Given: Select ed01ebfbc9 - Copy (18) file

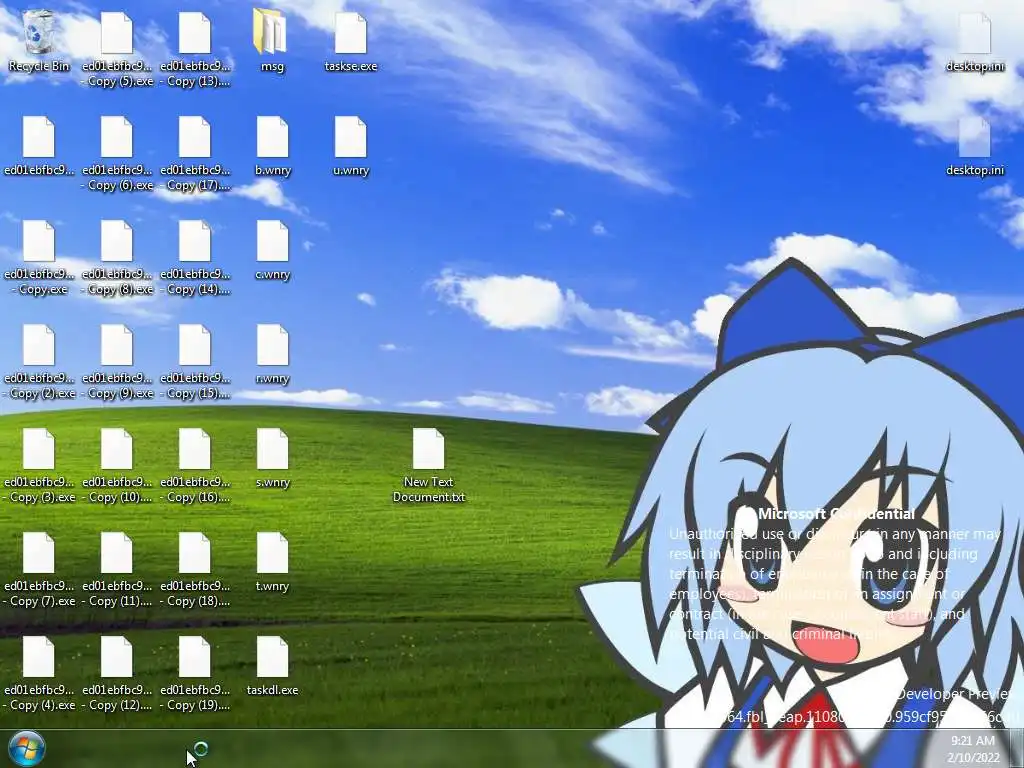Looking at the screenshot, I should point(195,569).
